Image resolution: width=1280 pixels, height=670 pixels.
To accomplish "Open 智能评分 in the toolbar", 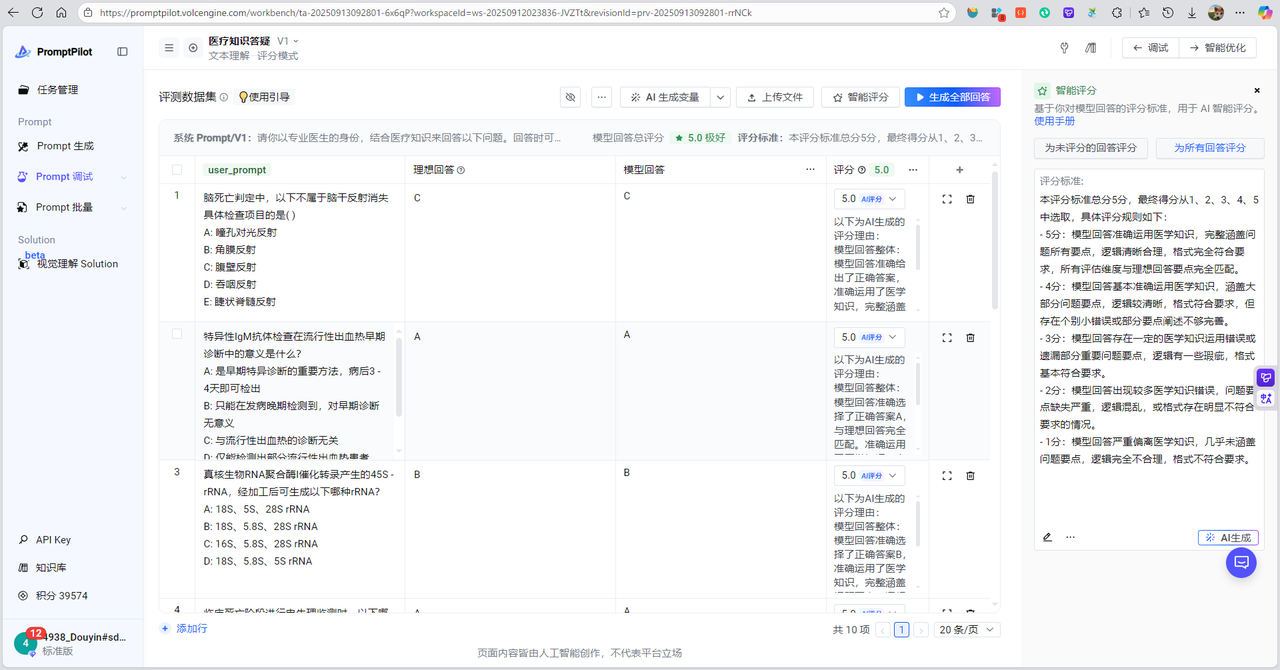I will 860,97.
